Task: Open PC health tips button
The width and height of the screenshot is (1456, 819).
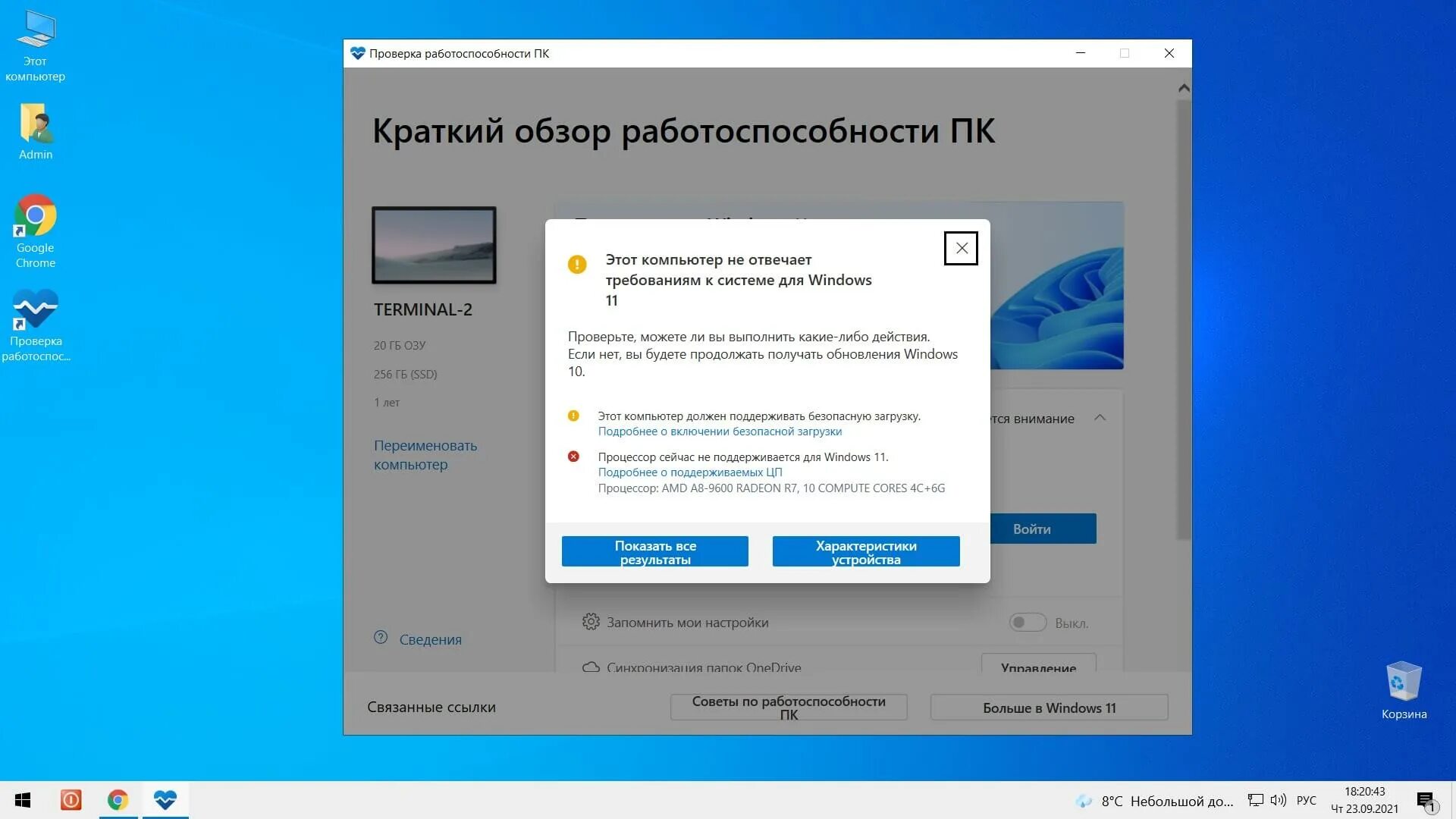Action: tap(789, 707)
